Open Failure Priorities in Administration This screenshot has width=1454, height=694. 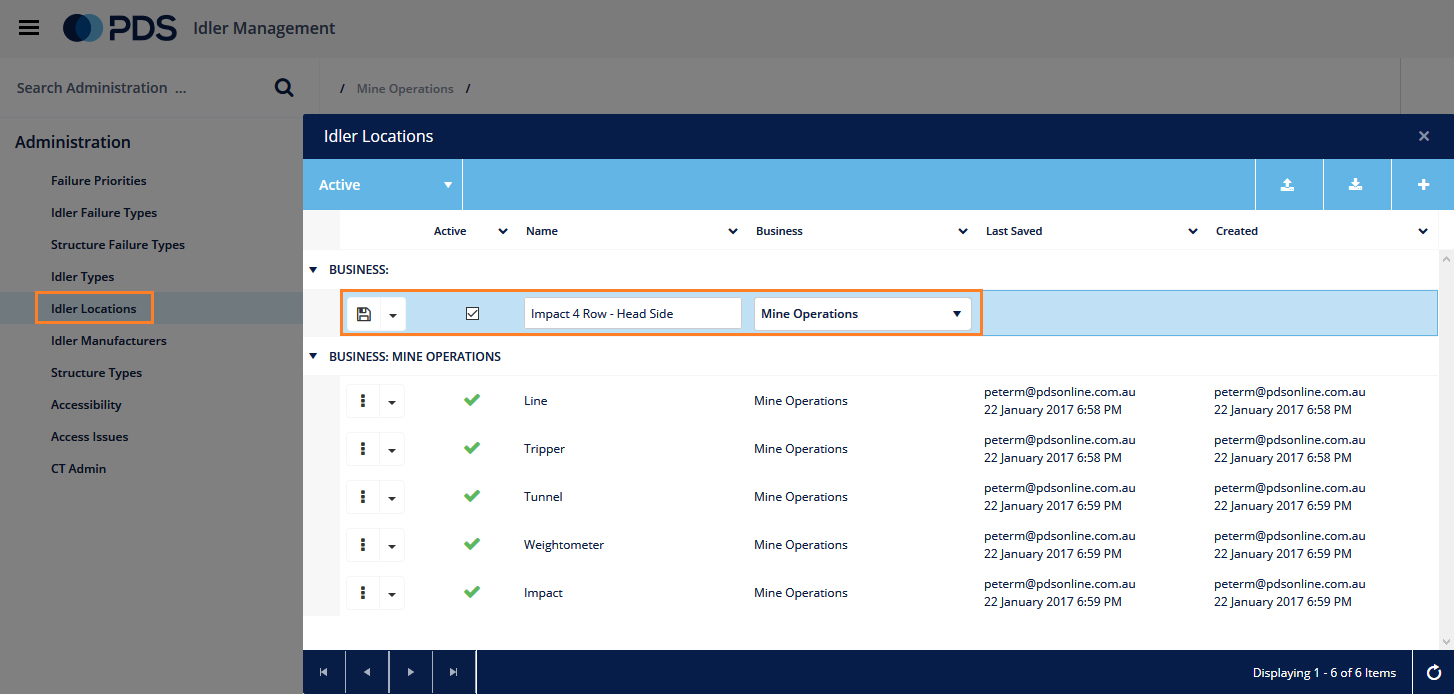click(99, 181)
